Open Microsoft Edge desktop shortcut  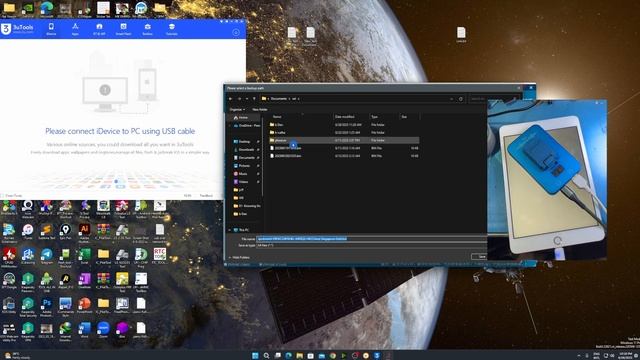(47, 9)
